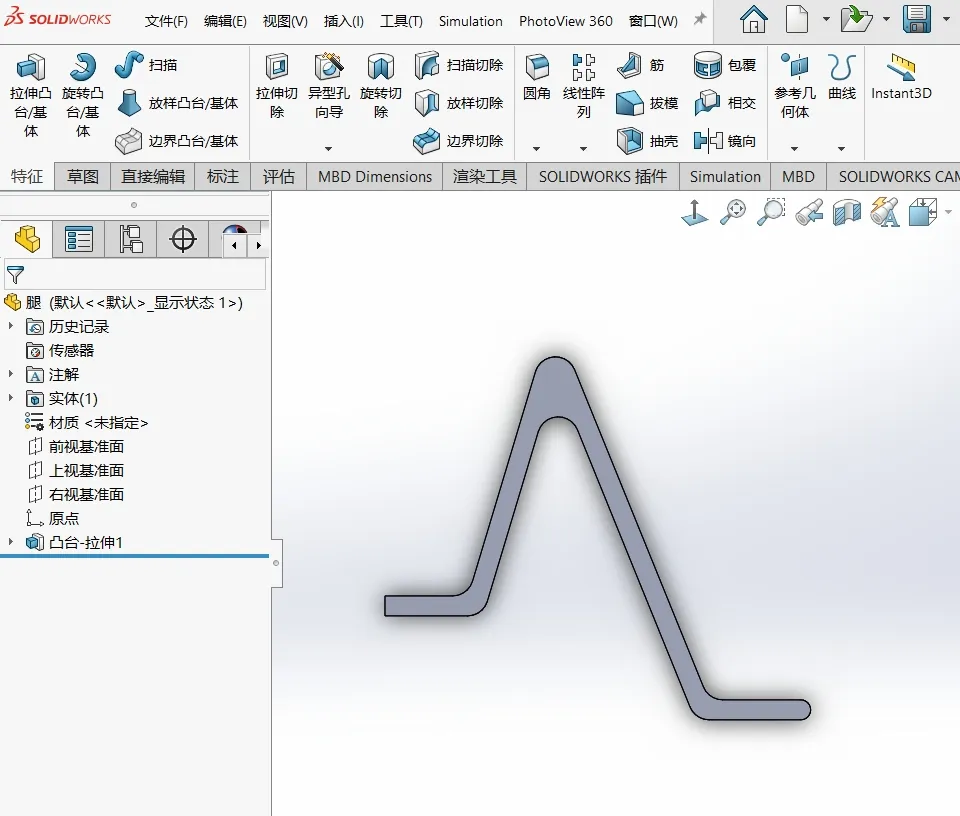The image size is (960, 816).
Task: Click the View Orientation axis icon
Action: (694, 213)
